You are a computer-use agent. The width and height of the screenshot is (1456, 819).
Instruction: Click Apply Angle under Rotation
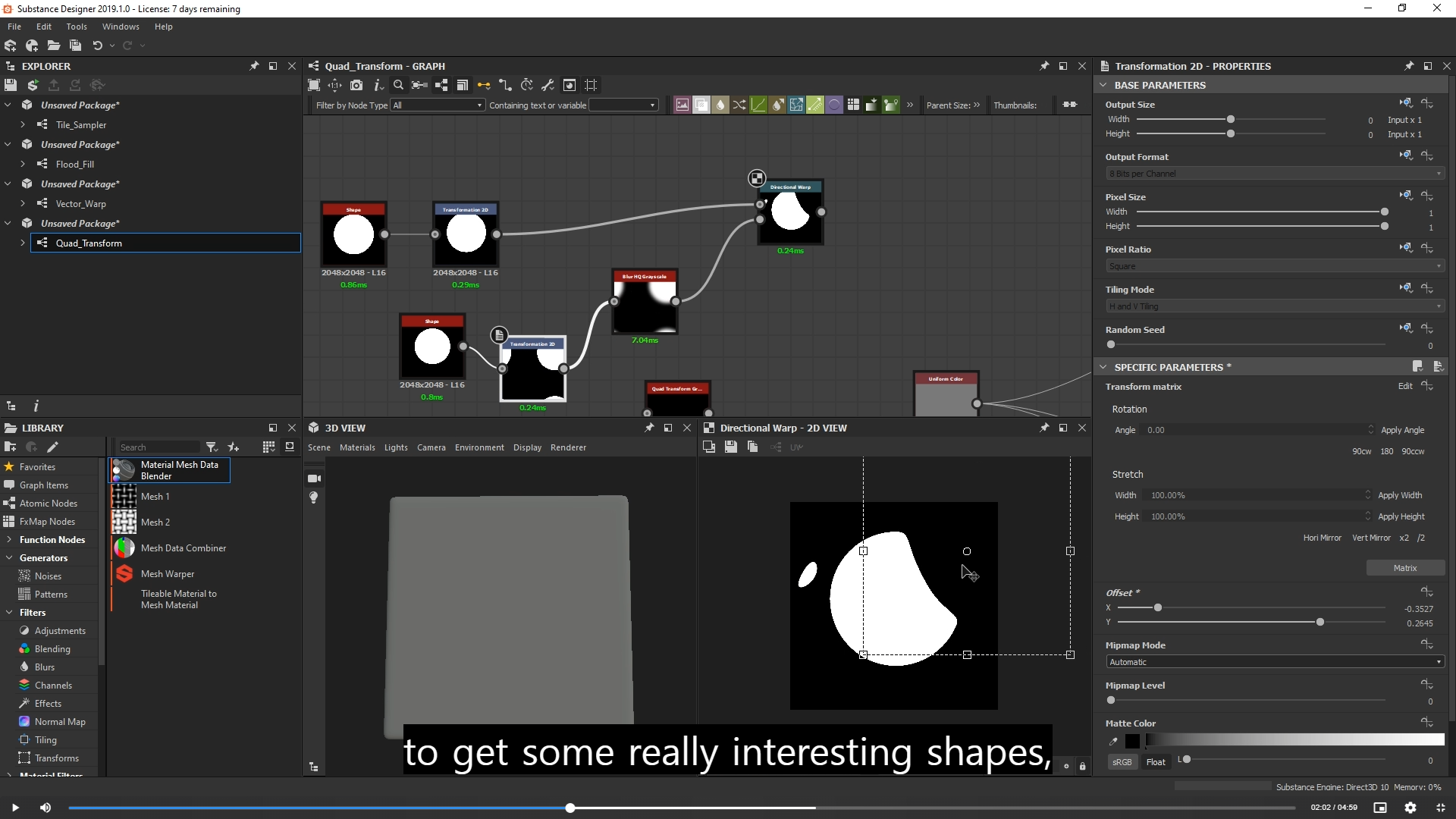[x=1402, y=430]
